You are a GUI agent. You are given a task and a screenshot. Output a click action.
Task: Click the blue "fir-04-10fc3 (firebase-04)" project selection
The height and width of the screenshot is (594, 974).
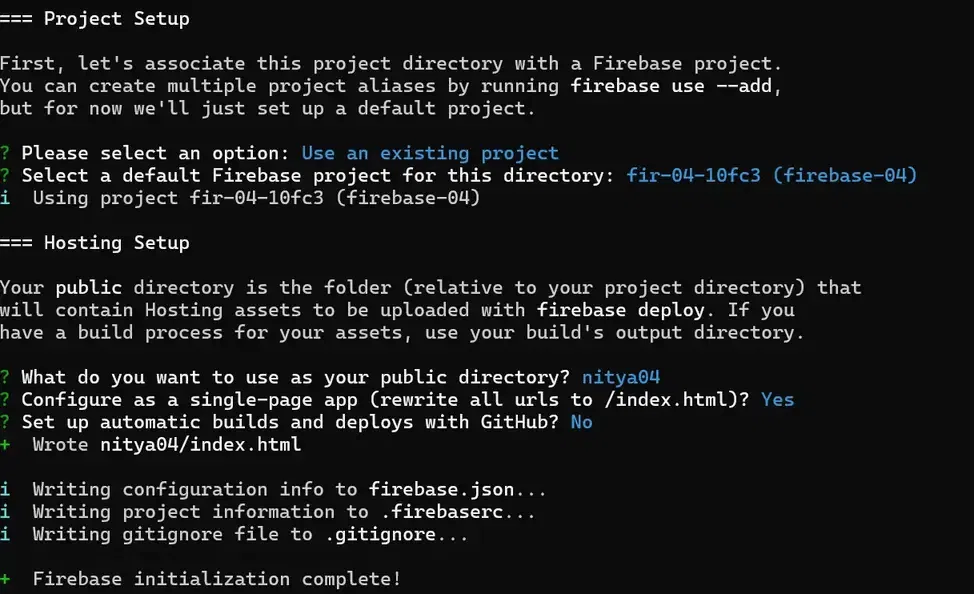(772, 176)
